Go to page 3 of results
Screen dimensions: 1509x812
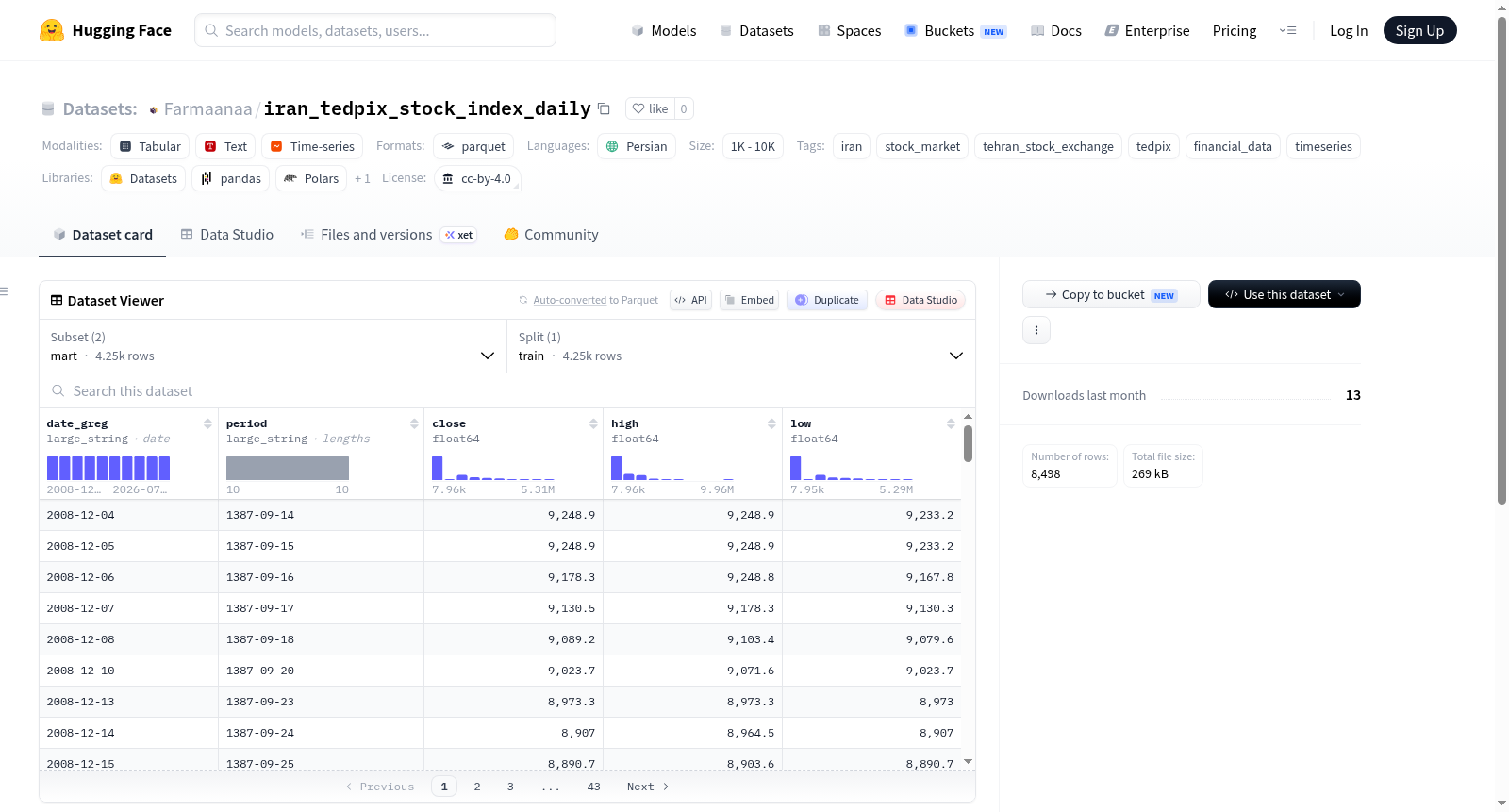[510, 787]
